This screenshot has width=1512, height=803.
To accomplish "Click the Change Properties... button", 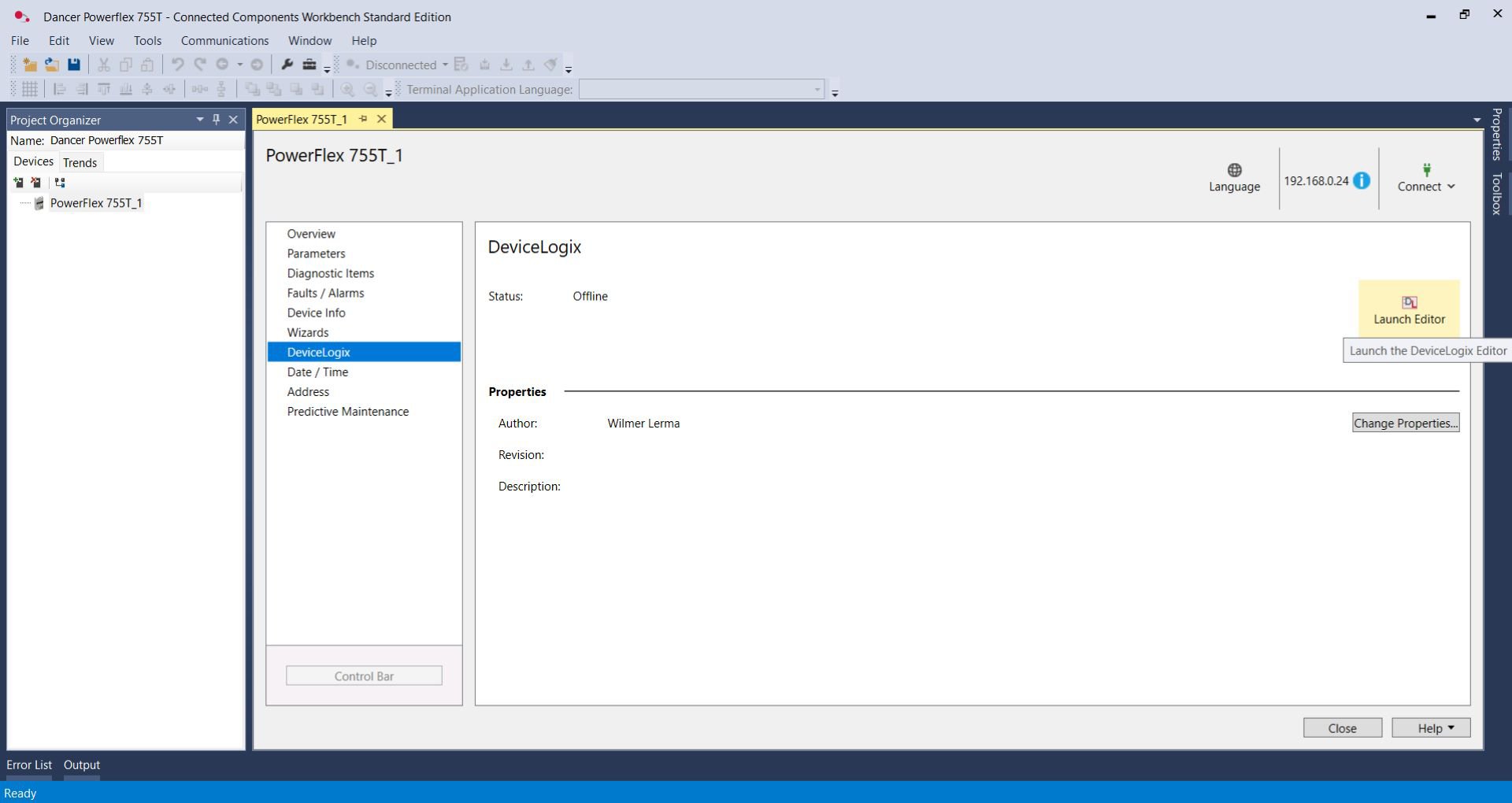I will 1406,423.
